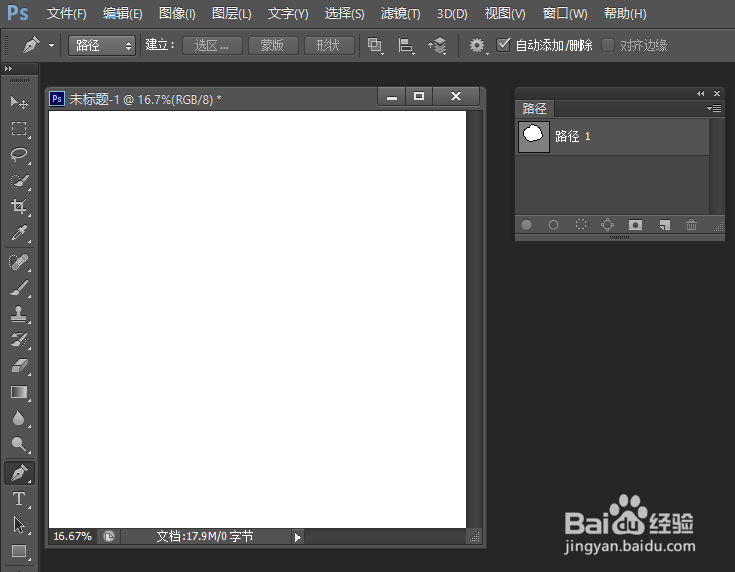Expand the status bar info arrow
The height and width of the screenshot is (572, 735).
click(298, 537)
